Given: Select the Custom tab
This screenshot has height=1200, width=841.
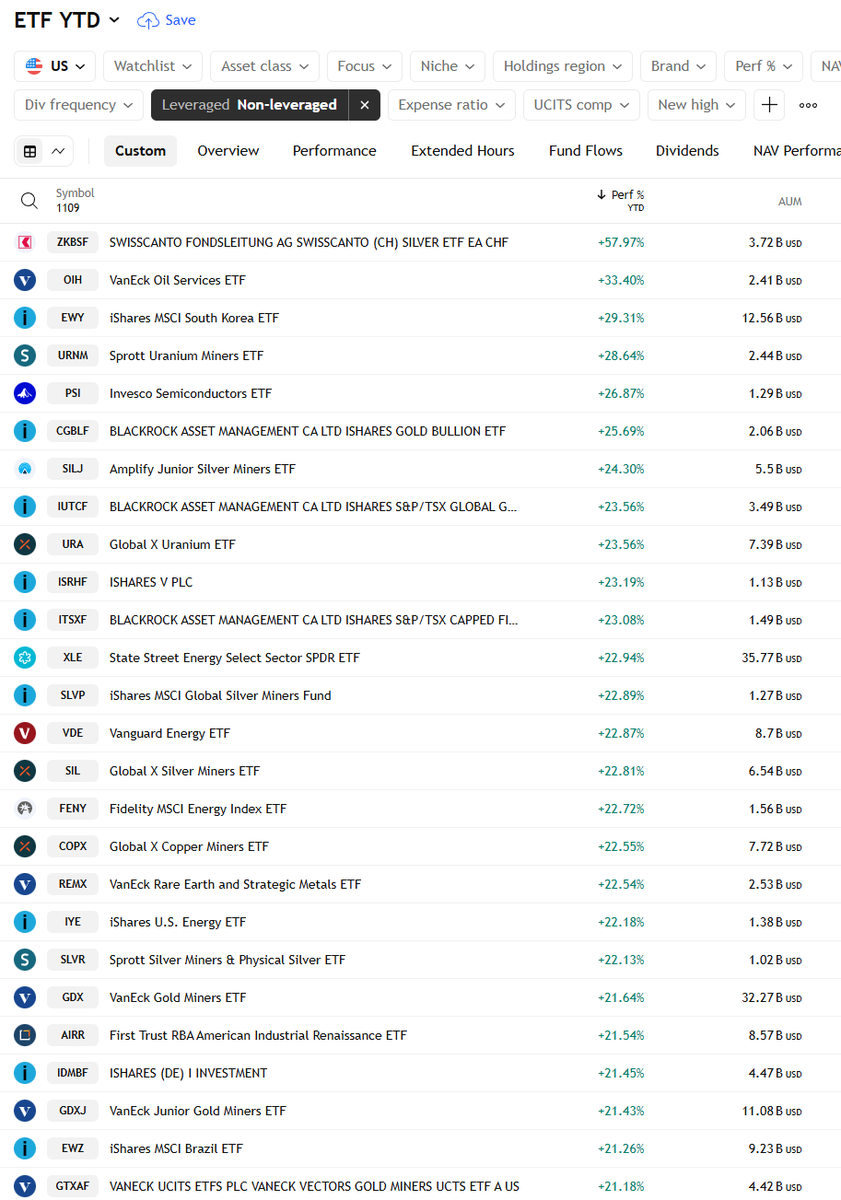Looking at the screenshot, I should coord(140,151).
